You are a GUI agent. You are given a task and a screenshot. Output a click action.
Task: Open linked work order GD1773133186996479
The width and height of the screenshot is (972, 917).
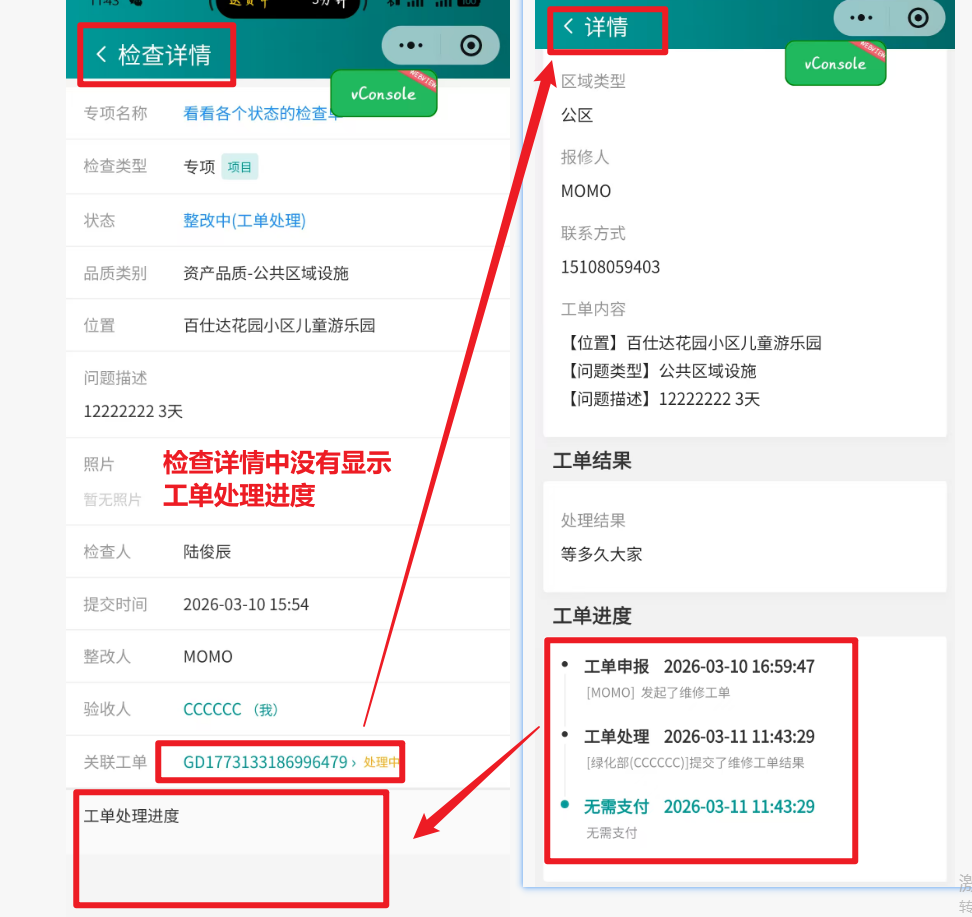[x=265, y=762]
